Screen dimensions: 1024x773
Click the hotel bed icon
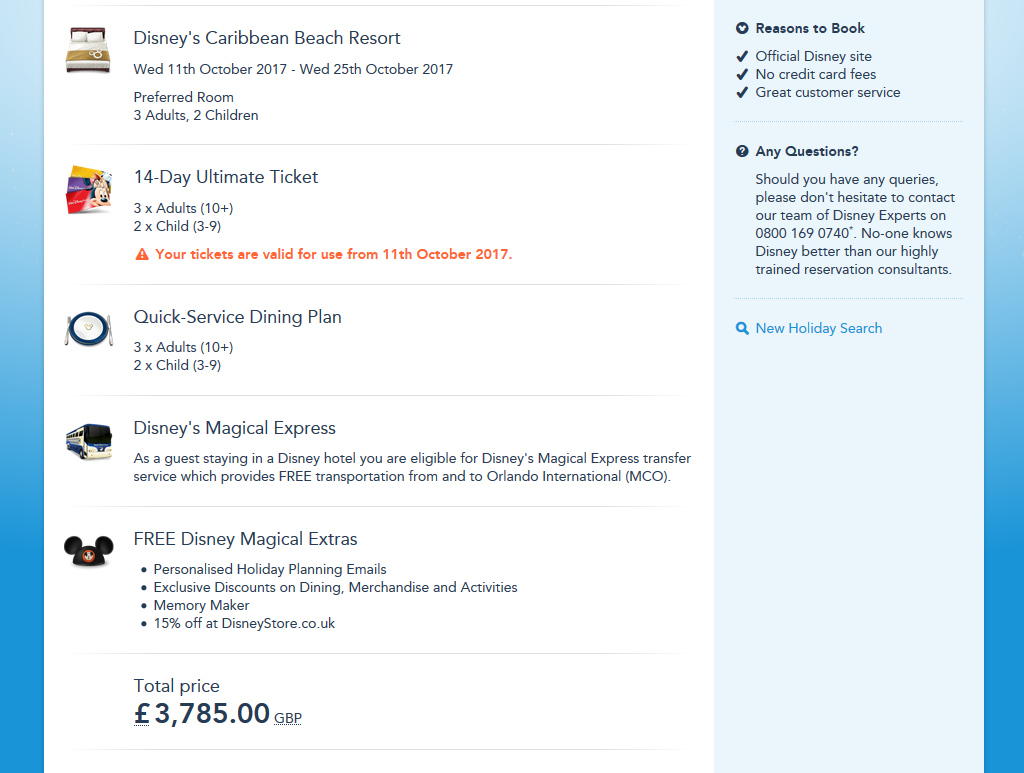pyautogui.click(x=89, y=49)
